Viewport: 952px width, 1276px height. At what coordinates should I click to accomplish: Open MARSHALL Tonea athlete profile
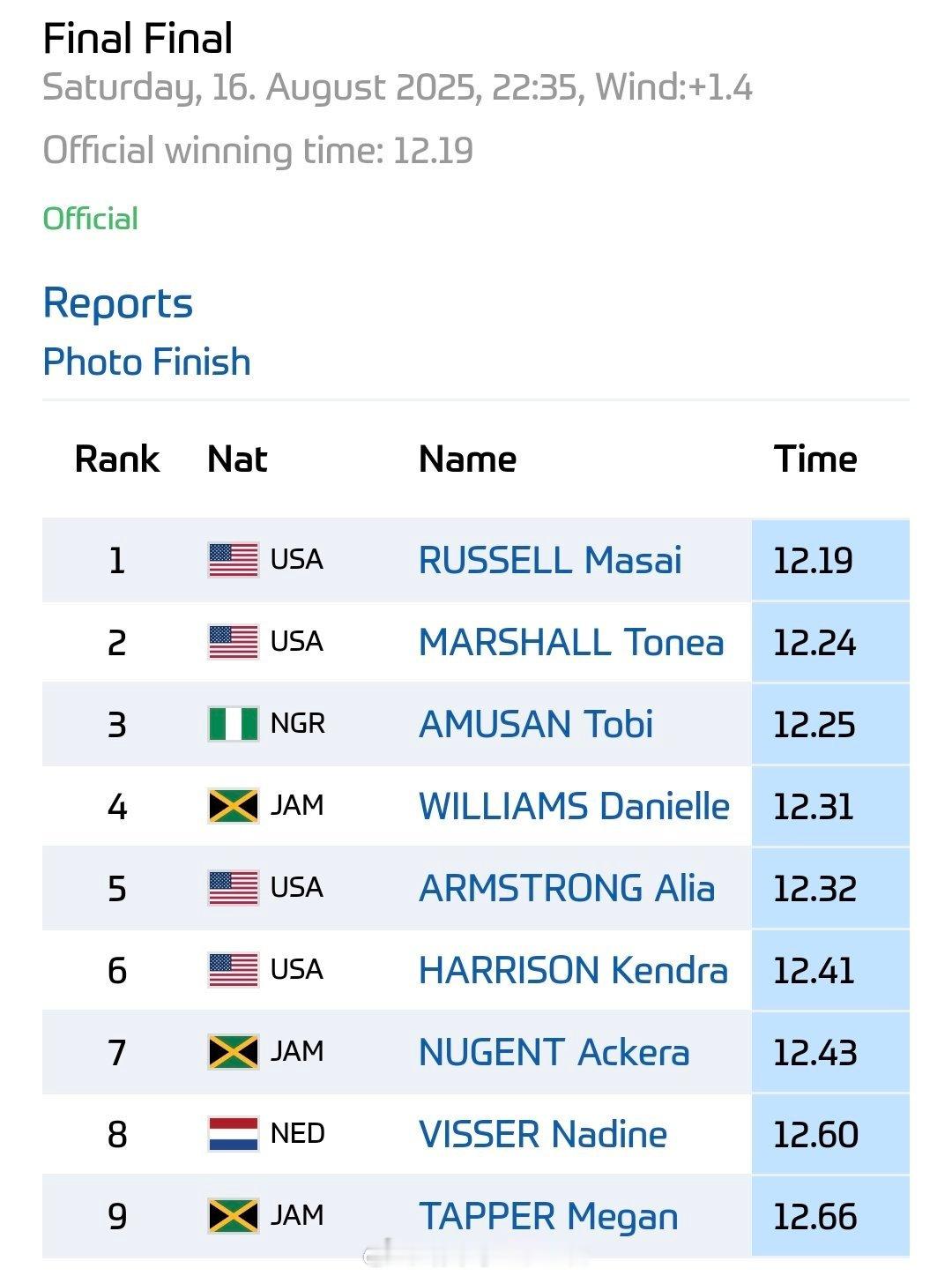click(571, 642)
